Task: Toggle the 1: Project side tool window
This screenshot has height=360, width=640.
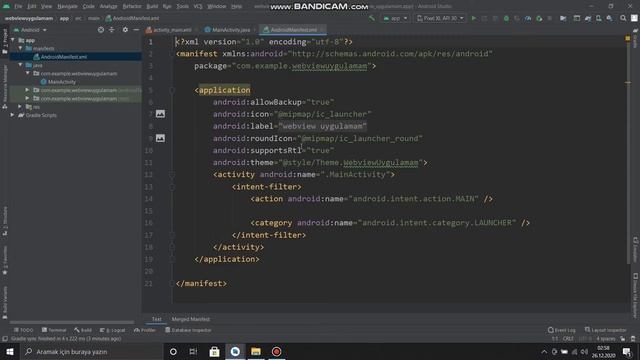Action: click(x=5, y=41)
